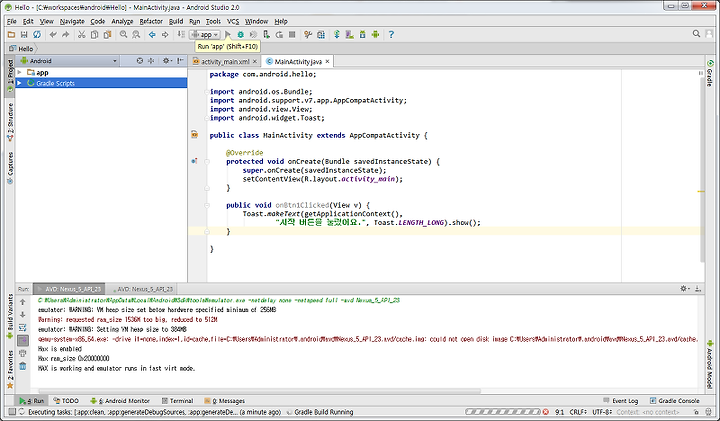The image size is (720, 421).
Task: Toggle the Gradle tool window on right
Action: [x=710, y=73]
